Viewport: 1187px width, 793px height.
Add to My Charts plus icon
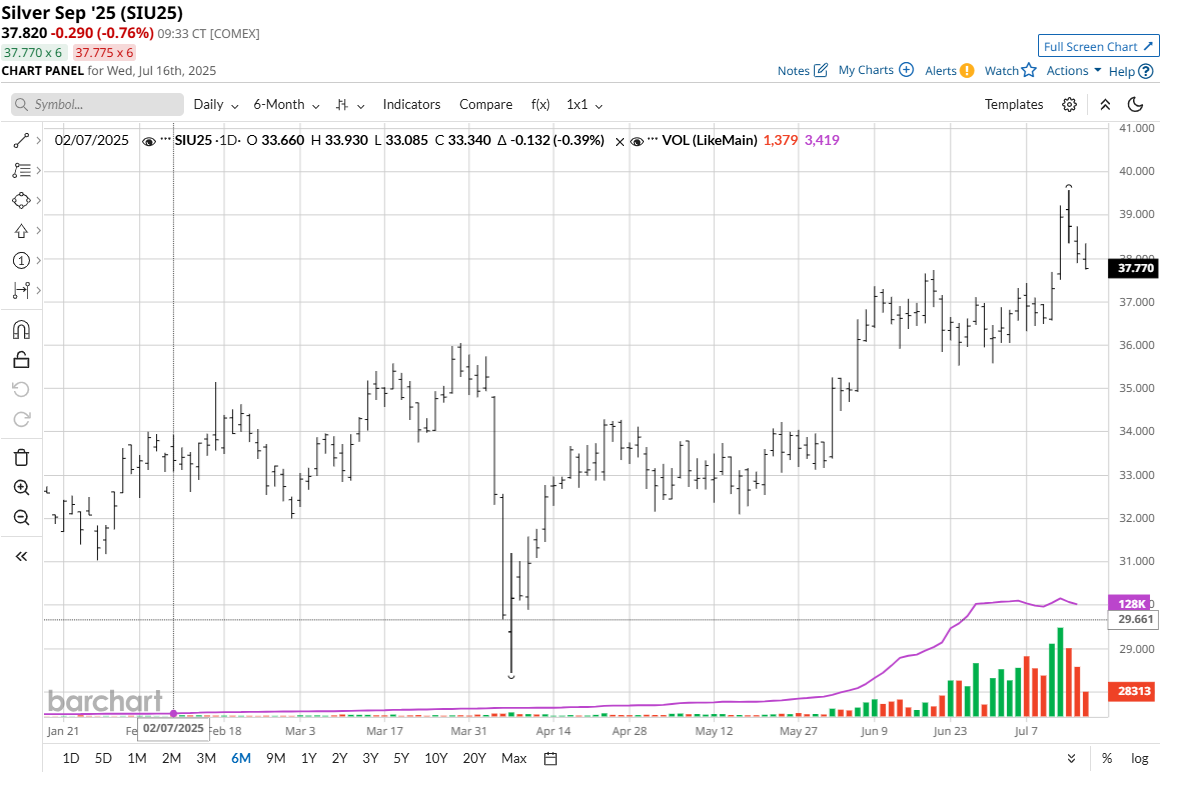click(906, 70)
